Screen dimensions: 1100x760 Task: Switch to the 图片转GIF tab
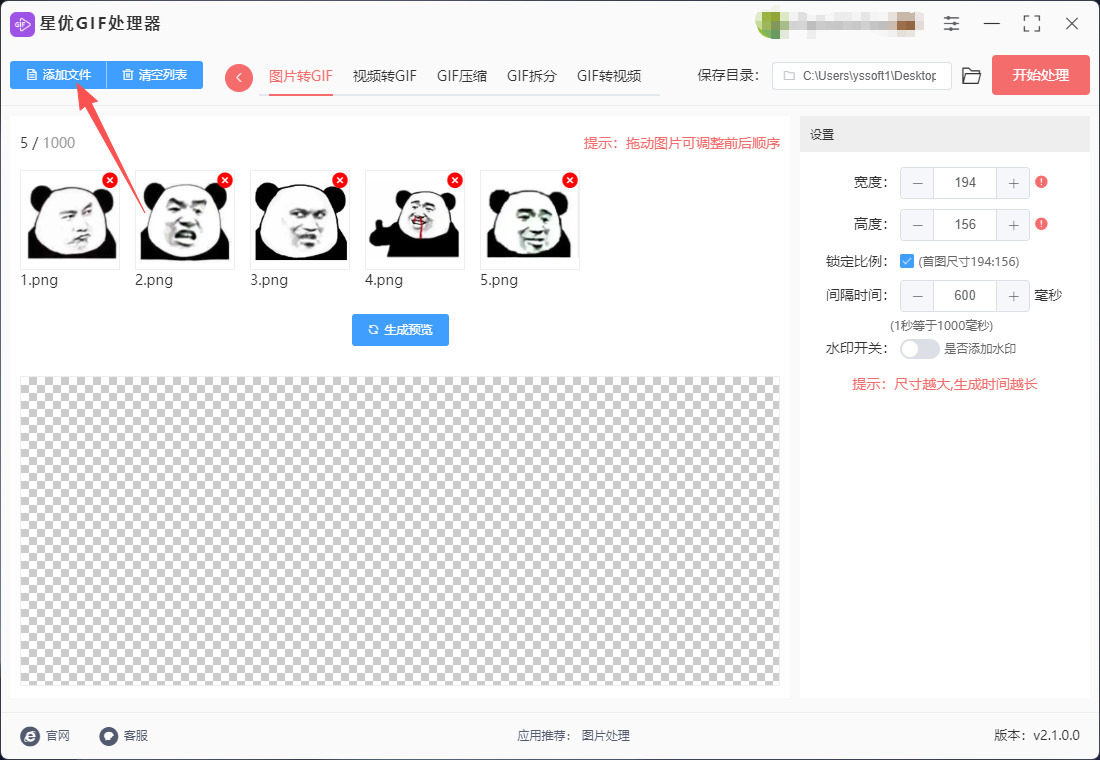point(300,76)
